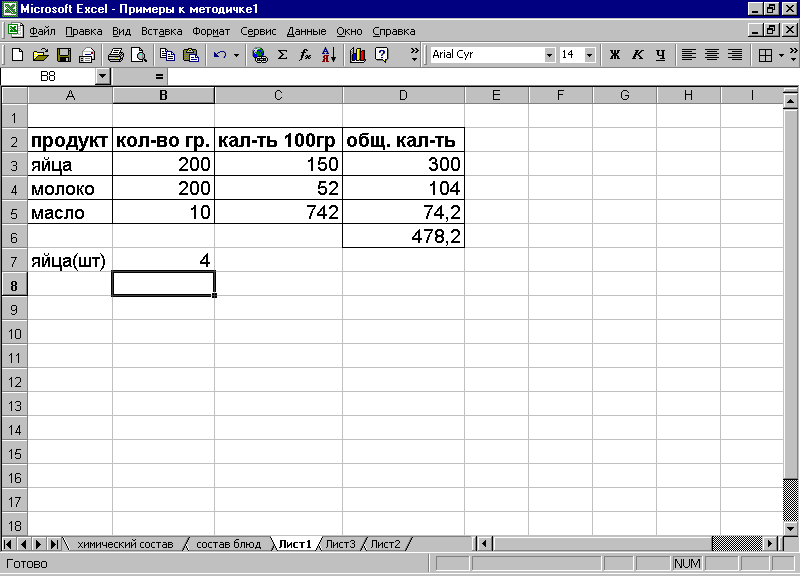Launch the Chart Wizard icon

[x=358, y=55]
